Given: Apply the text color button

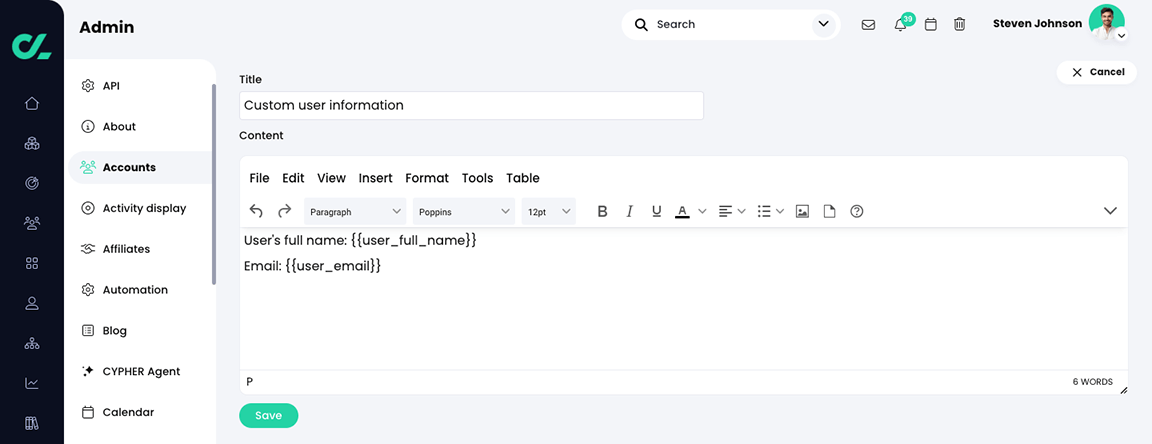Looking at the screenshot, I should pyautogui.click(x=683, y=212).
